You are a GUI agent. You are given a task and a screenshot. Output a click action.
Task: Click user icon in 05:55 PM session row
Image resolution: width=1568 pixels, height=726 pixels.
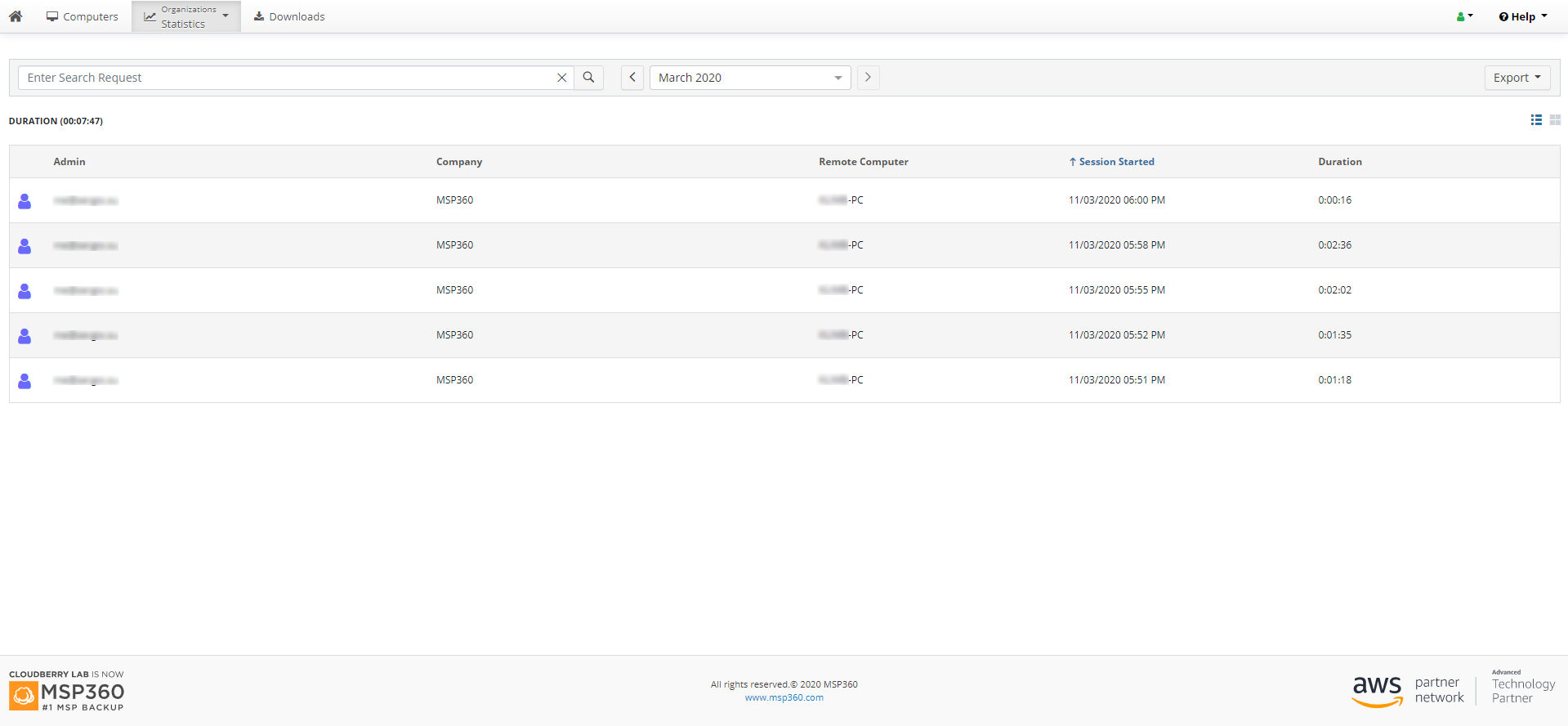tap(25, 291)
